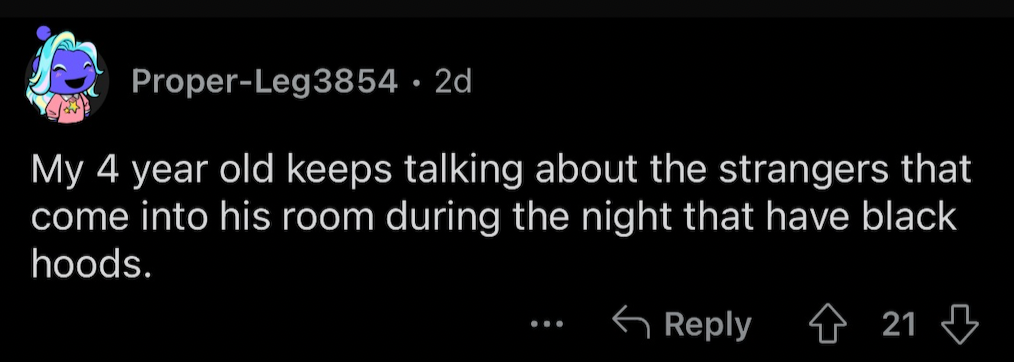
Task: Open the 2d timestamp permalink
Action: tap(453, 81)
